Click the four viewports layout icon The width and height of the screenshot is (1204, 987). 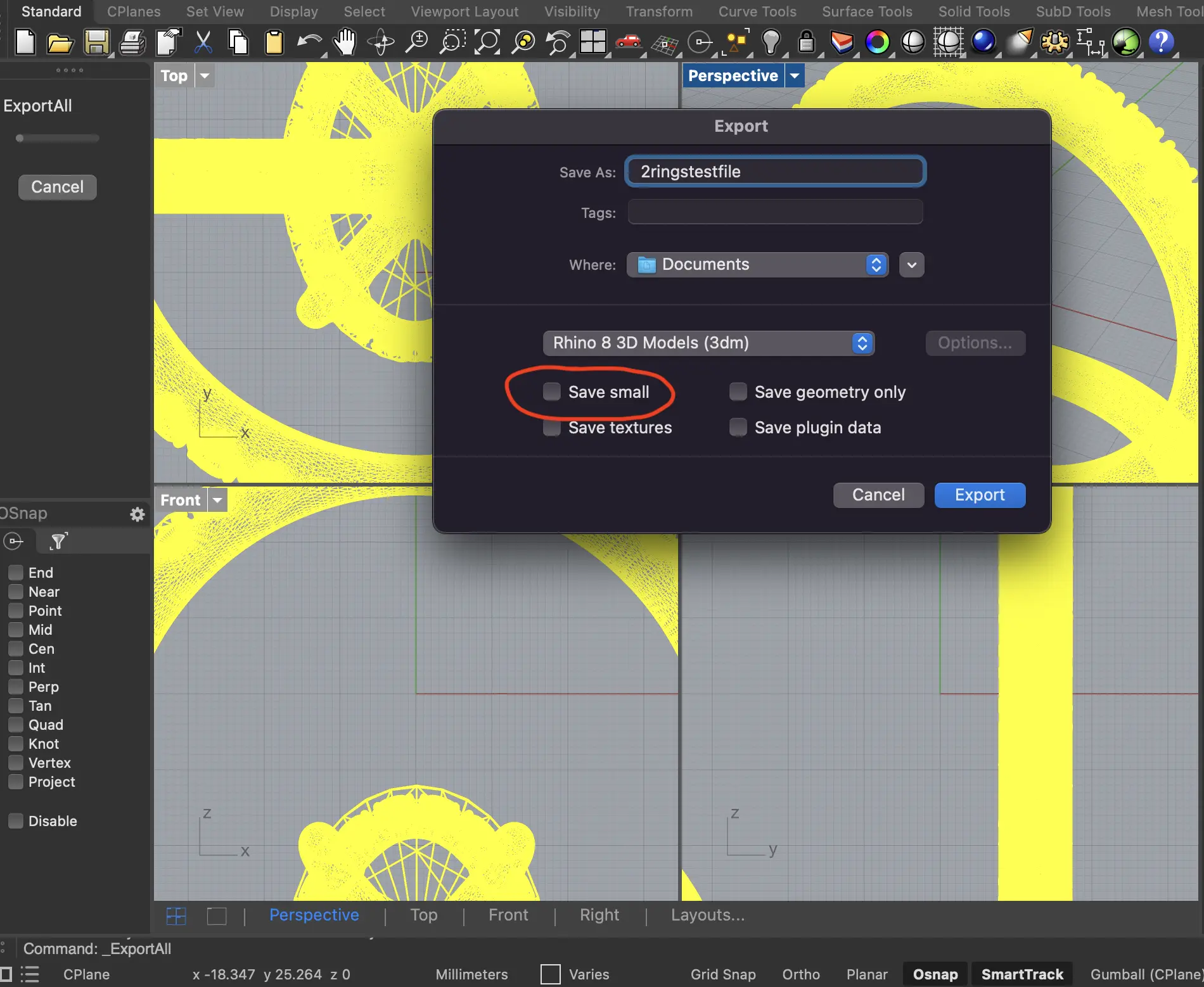(x=593, y=42)
